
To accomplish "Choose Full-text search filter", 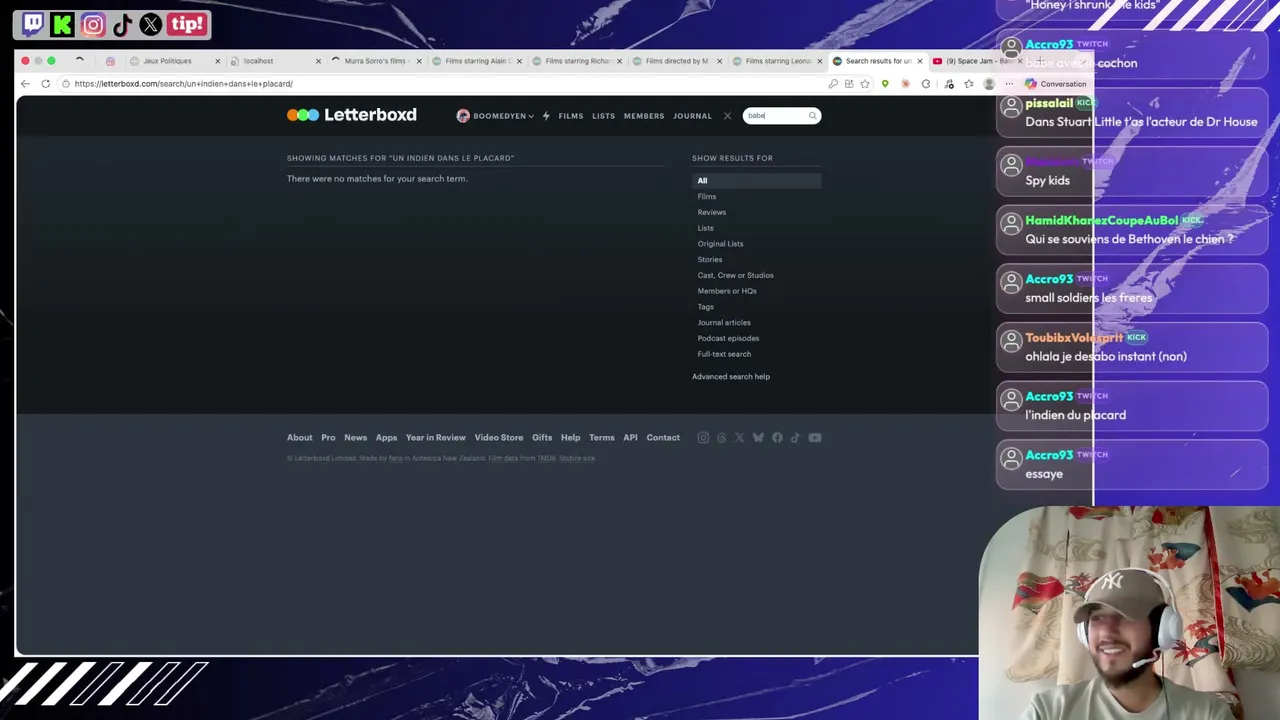I will pyautogui.click(x=725, y=354).
